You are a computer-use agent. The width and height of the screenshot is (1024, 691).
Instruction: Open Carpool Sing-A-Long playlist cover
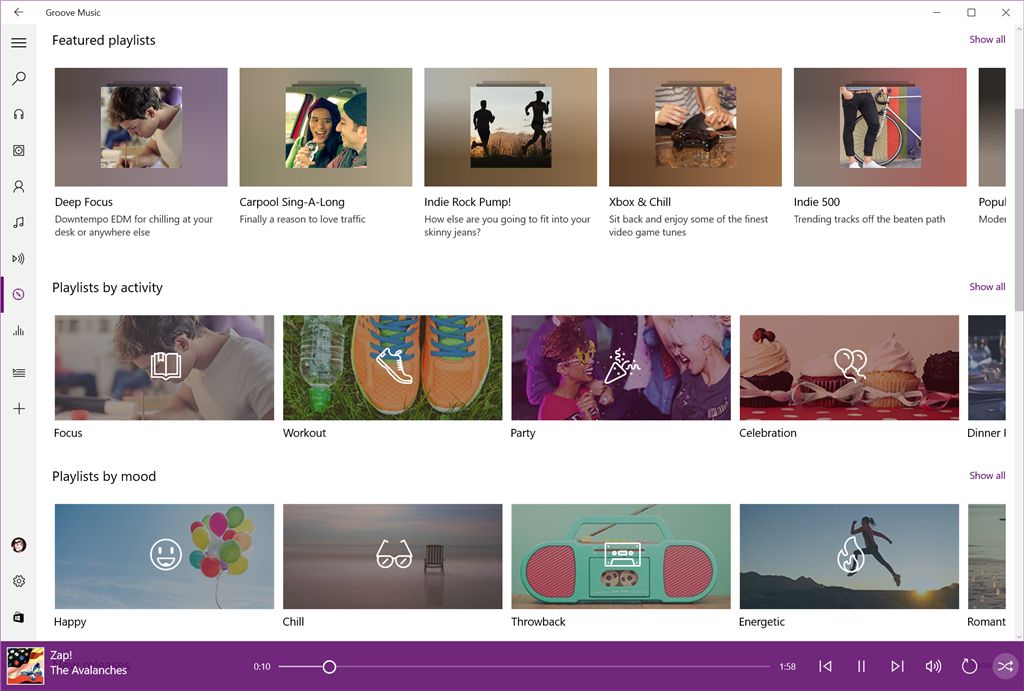(x=326, y=127)
